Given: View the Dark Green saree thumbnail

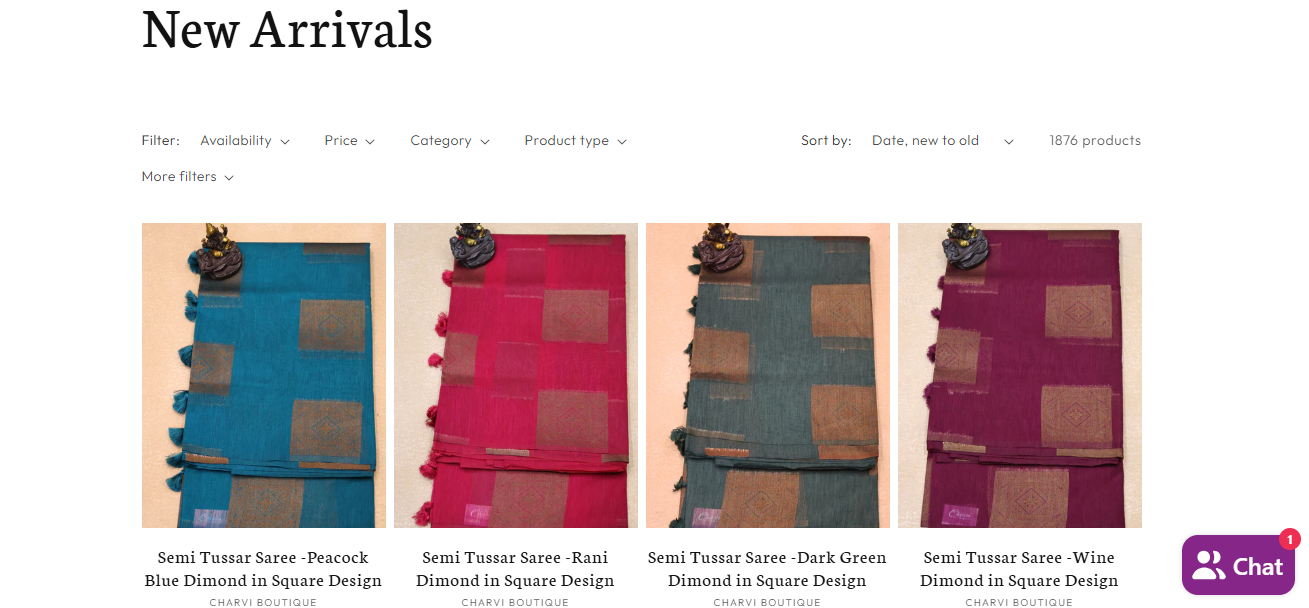Looking at the screenshot, I should pos(768,375).
